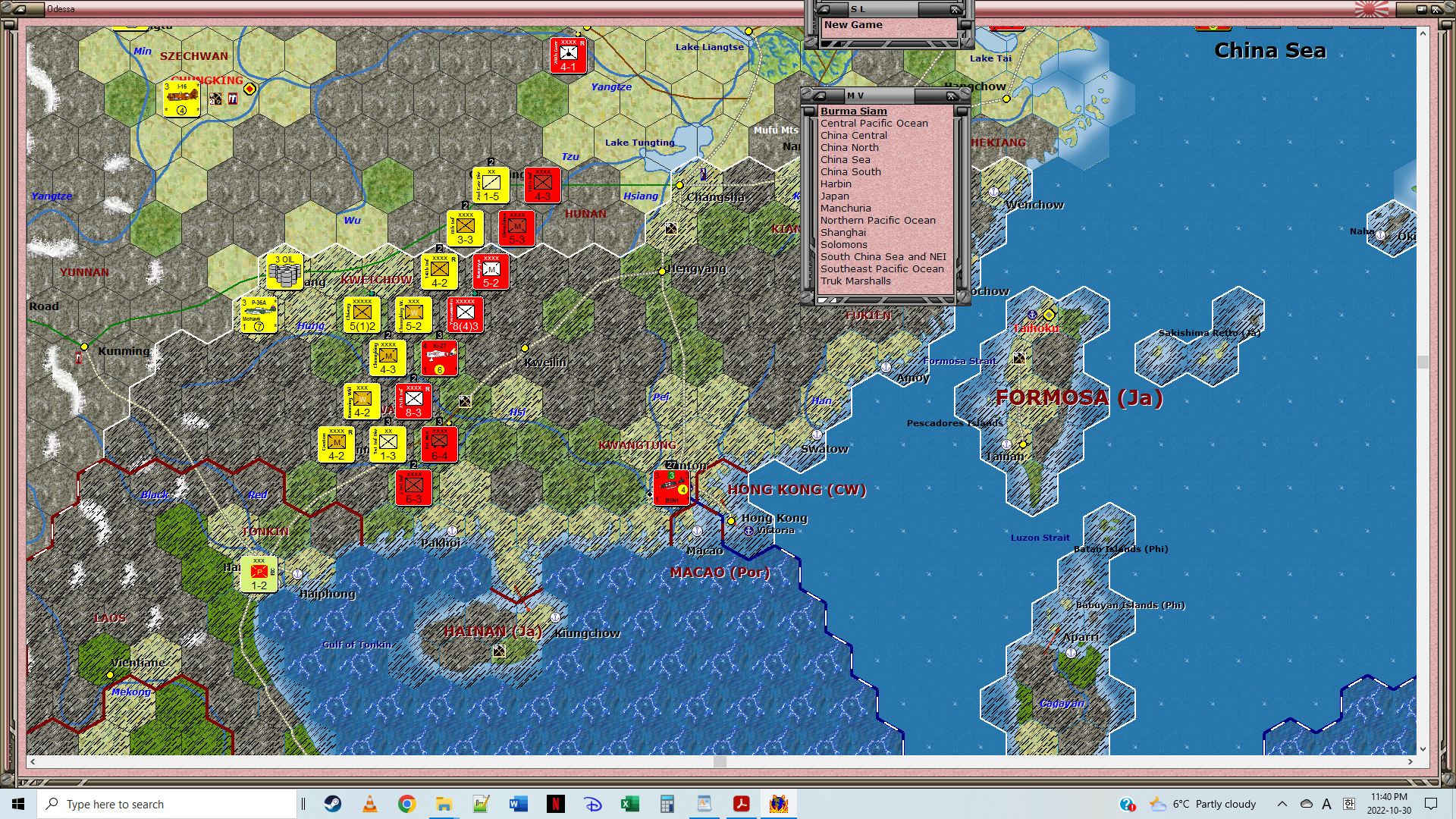The image size is (1456, 819).
Task: Select the red 5-2 mechanized counter
Action: coord(491,271)
